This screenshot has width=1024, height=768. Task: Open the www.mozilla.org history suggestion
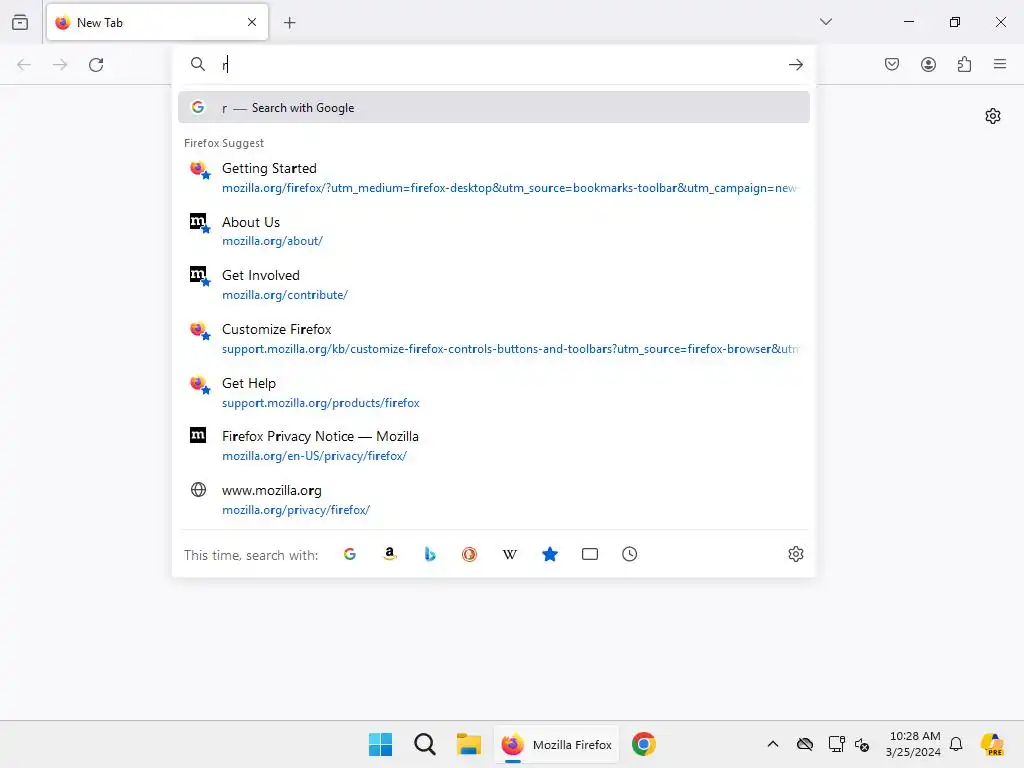coord(494,500)
